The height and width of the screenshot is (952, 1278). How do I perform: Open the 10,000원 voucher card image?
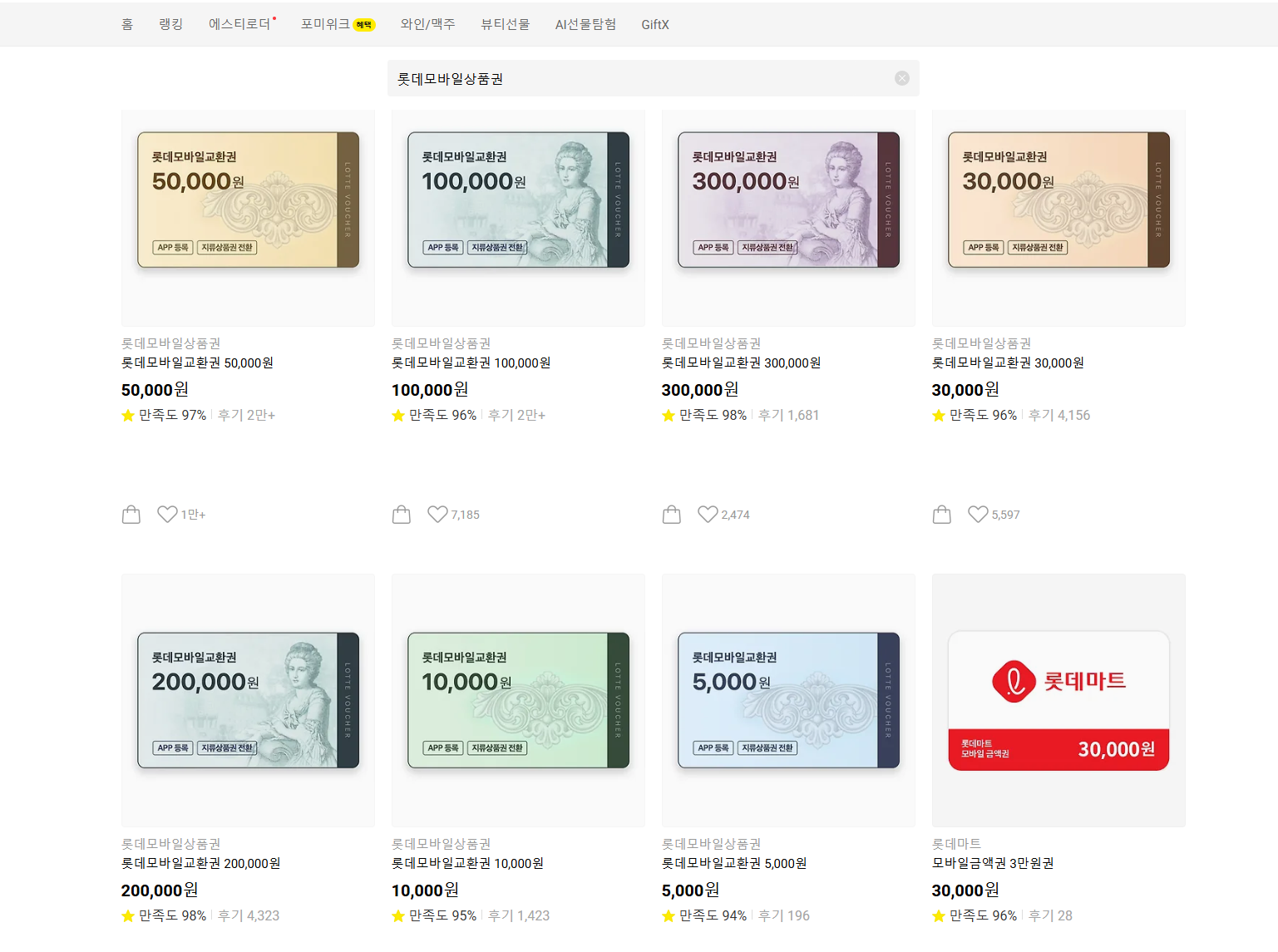tap(518, 700)
